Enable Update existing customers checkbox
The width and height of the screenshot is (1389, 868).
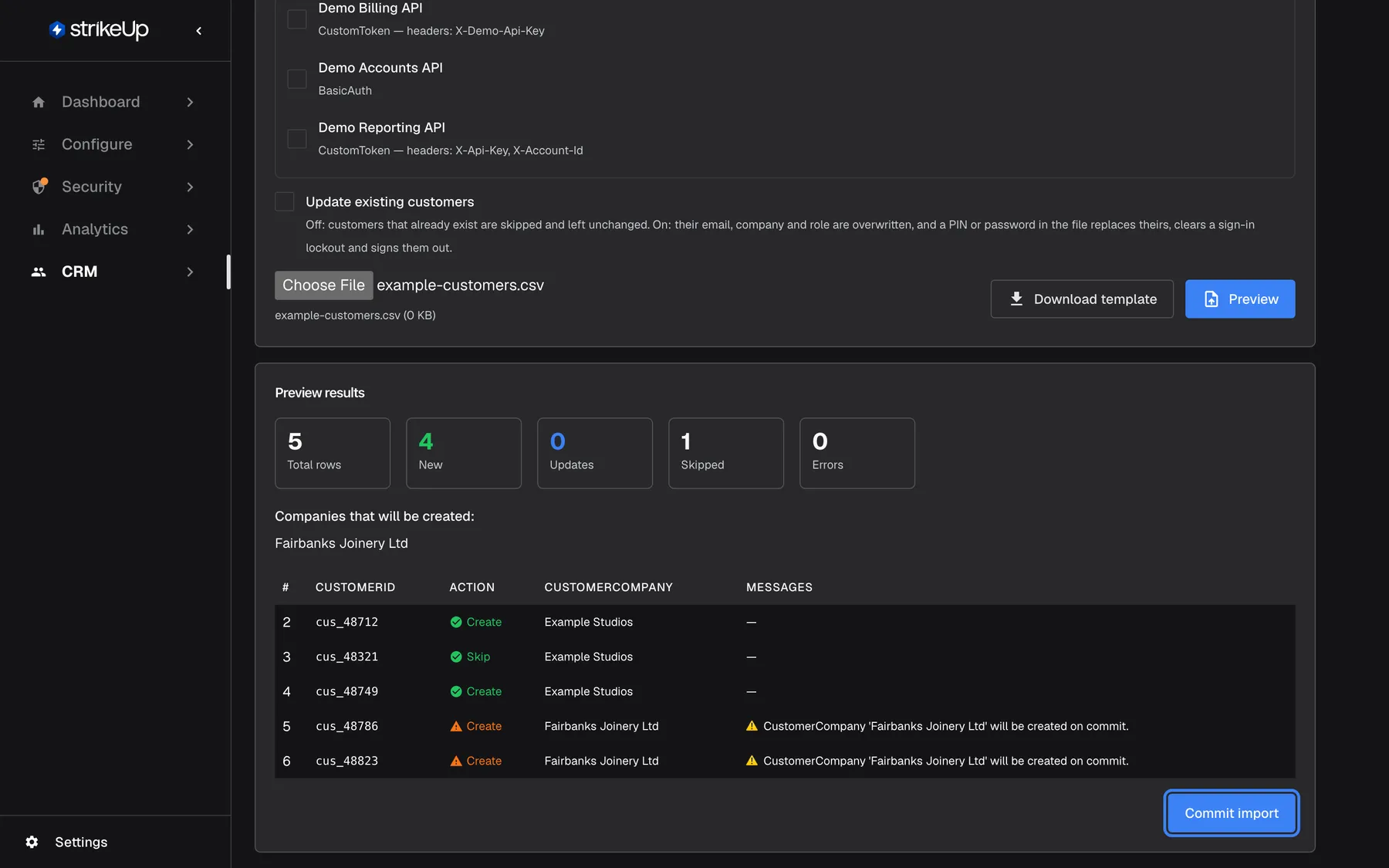point(285,201)
